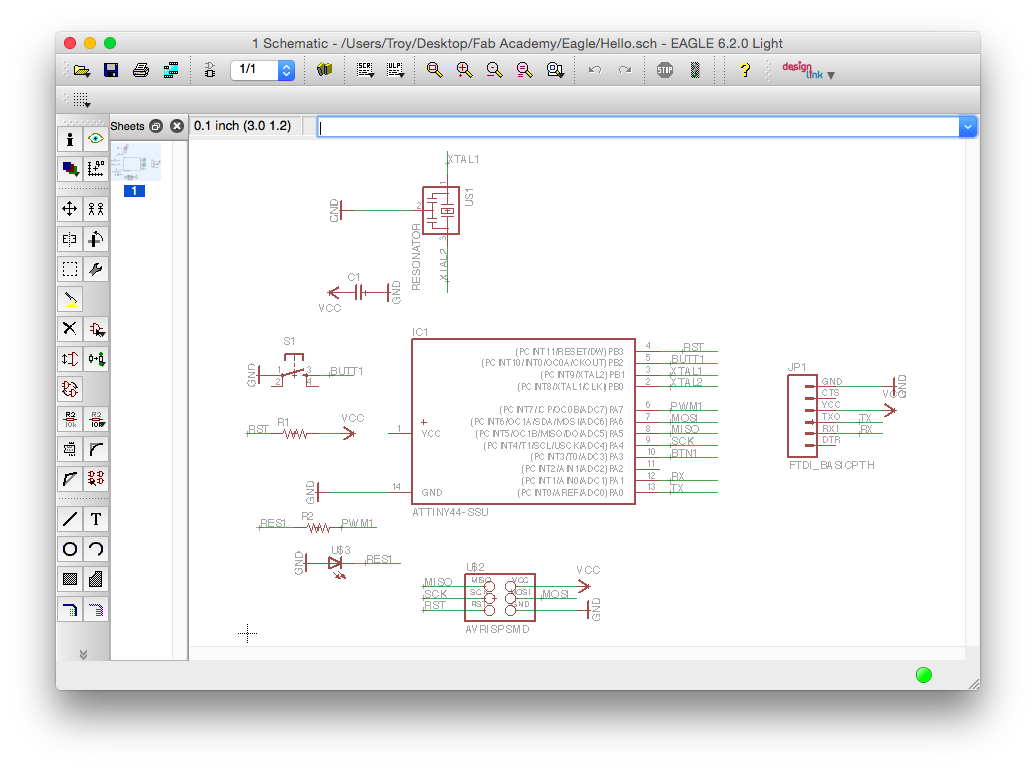Viewport: 1036px width, 770px height.
Task: Select the Copy tool
Action: 96,210
